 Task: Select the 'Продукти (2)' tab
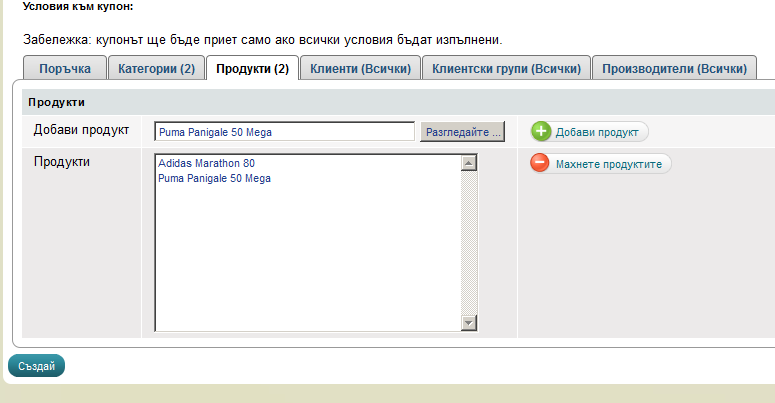click(252, 69)
